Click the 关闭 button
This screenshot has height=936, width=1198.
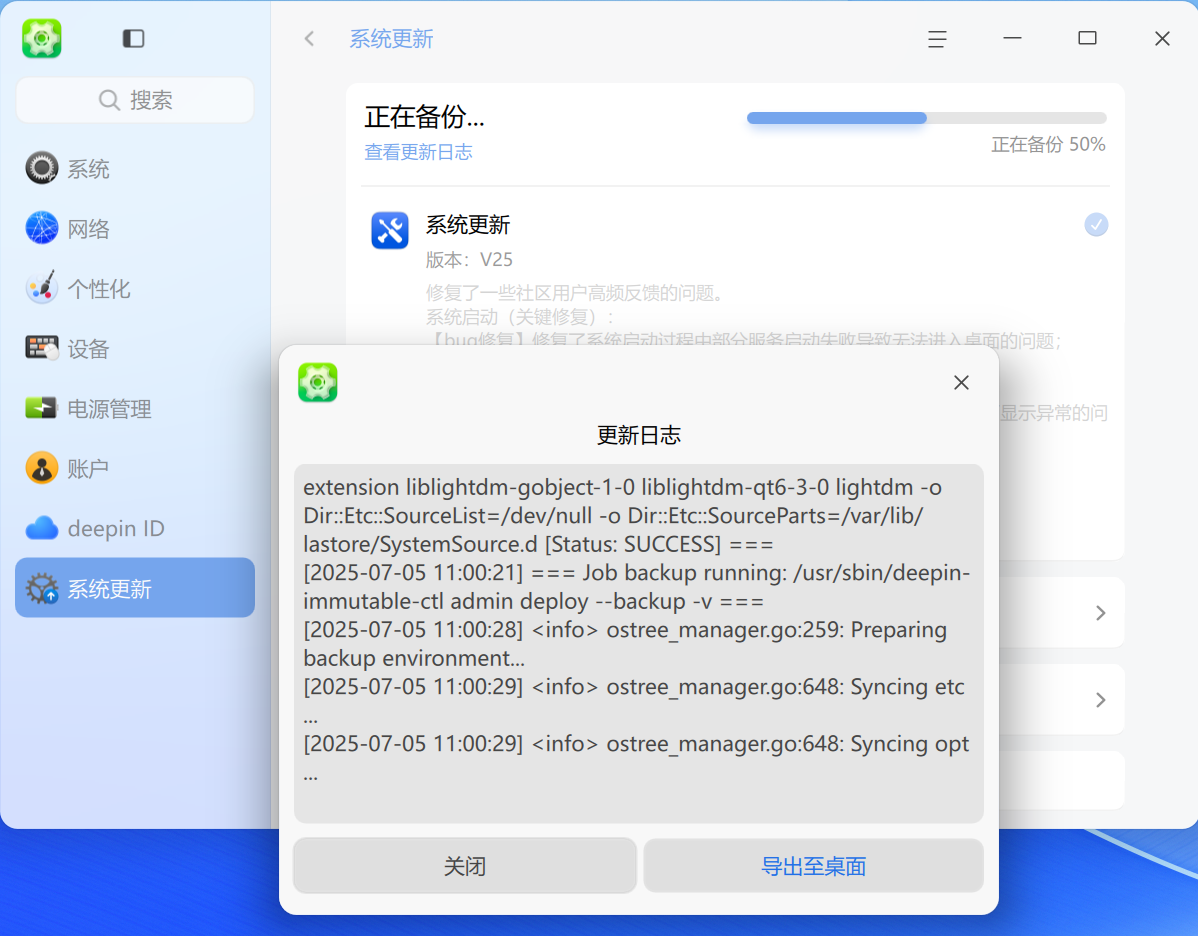465,866
